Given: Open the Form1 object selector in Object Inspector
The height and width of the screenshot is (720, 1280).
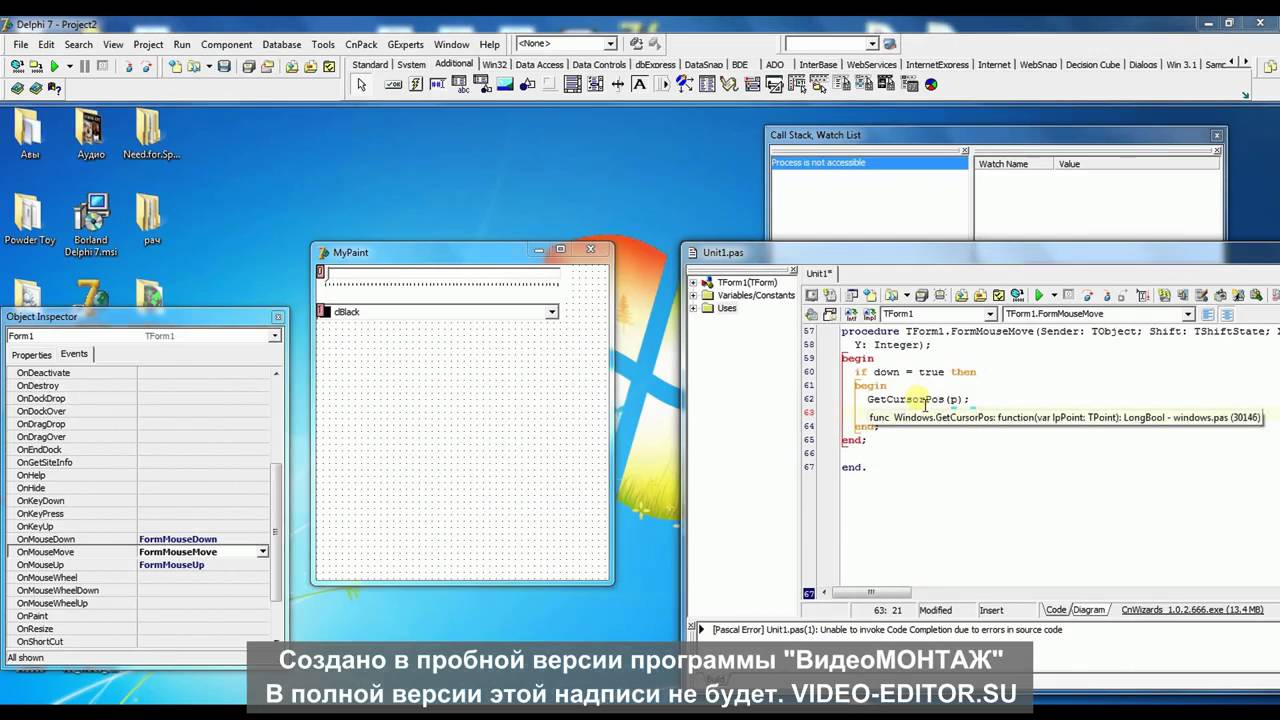Looking at the screenshot, I should tap(274, 336).
